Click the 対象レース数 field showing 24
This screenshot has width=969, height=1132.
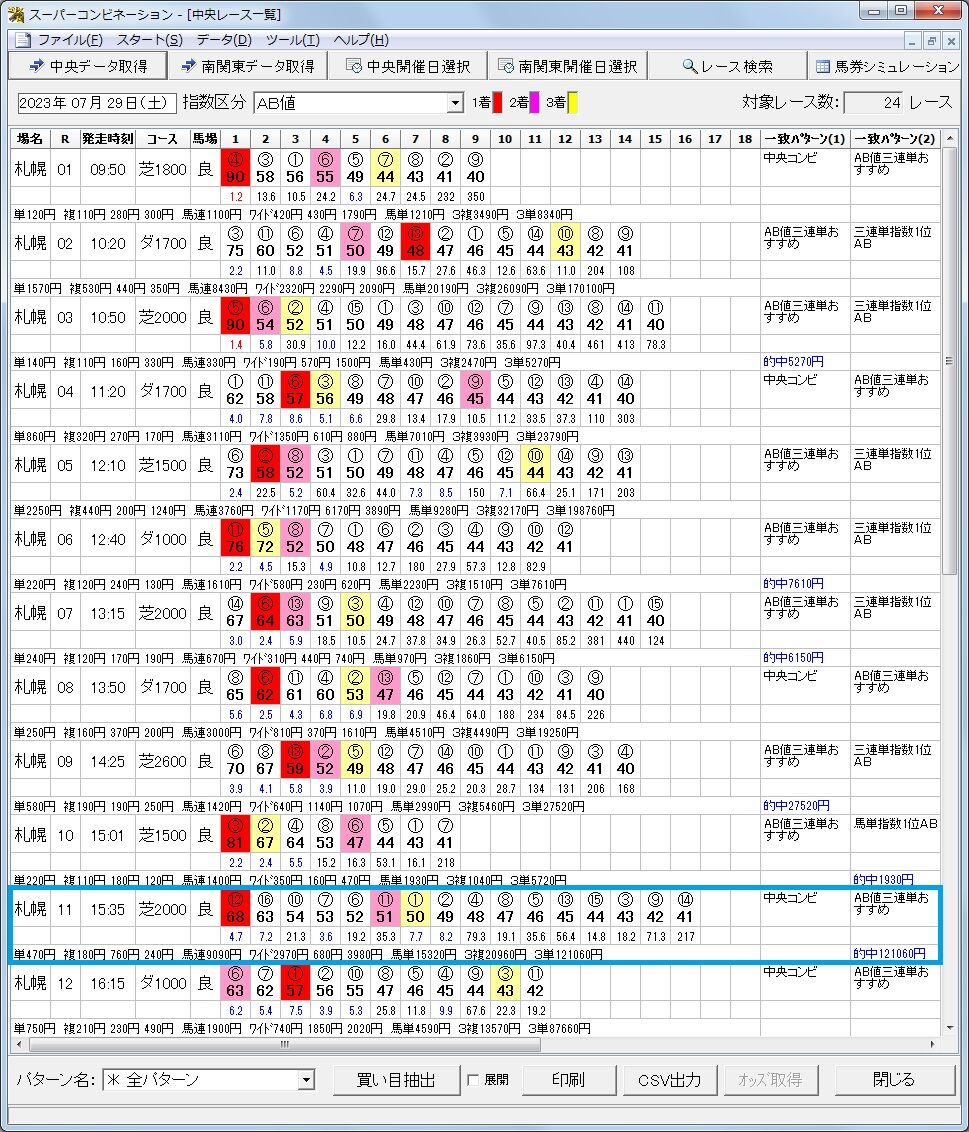click(x=873, y=103)
